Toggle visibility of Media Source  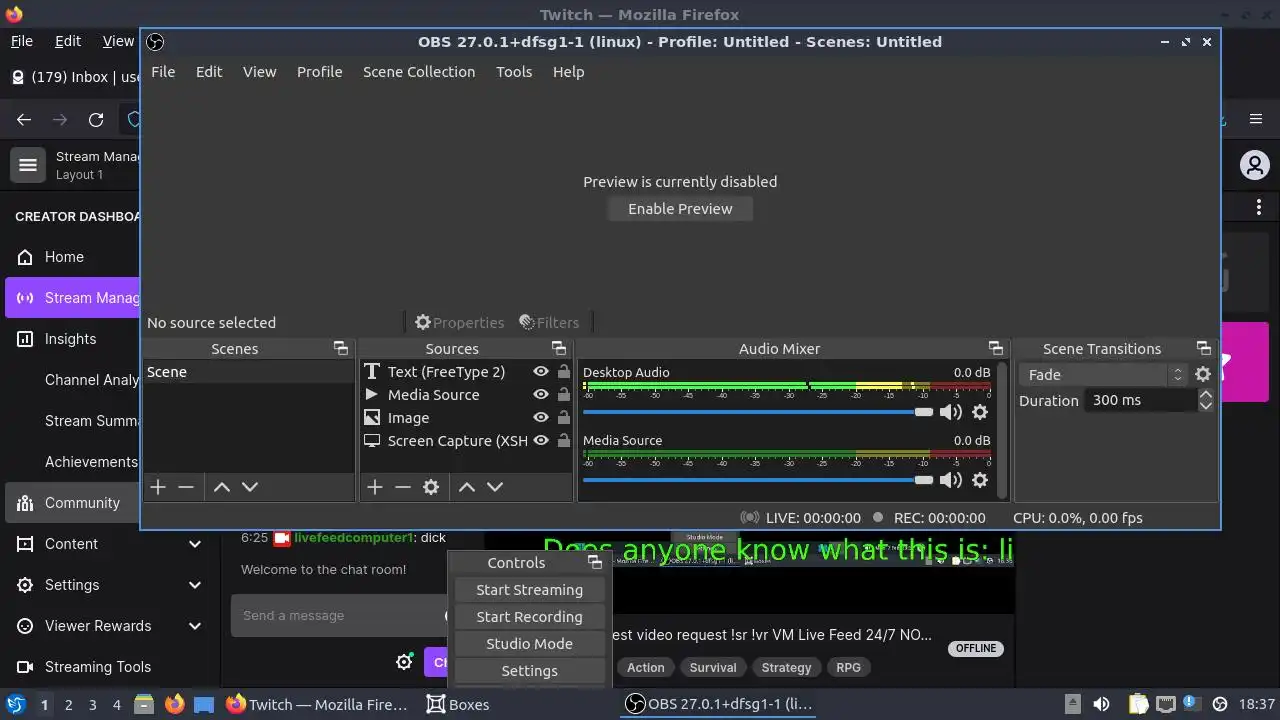tap(541, 395)
